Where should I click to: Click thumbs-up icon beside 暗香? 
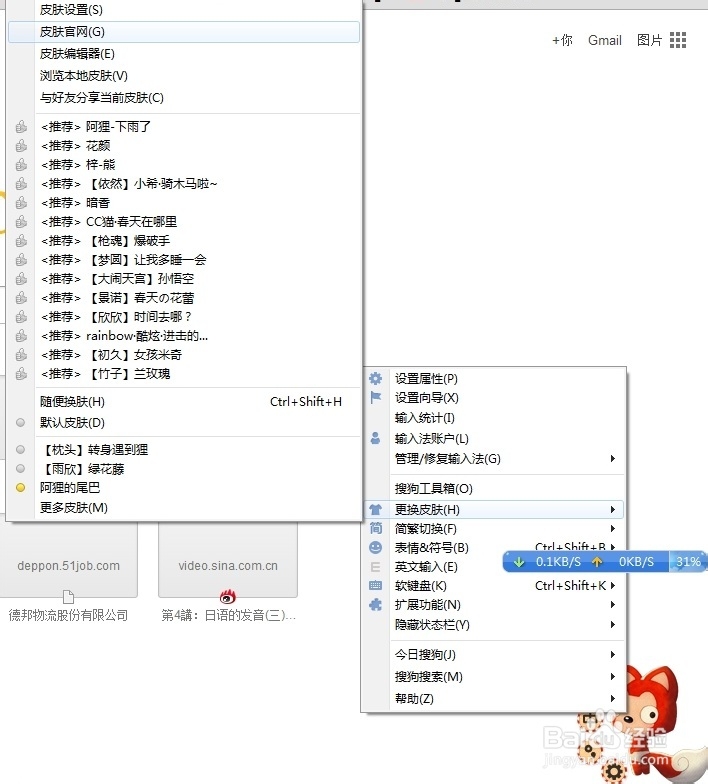pos(21,202)
